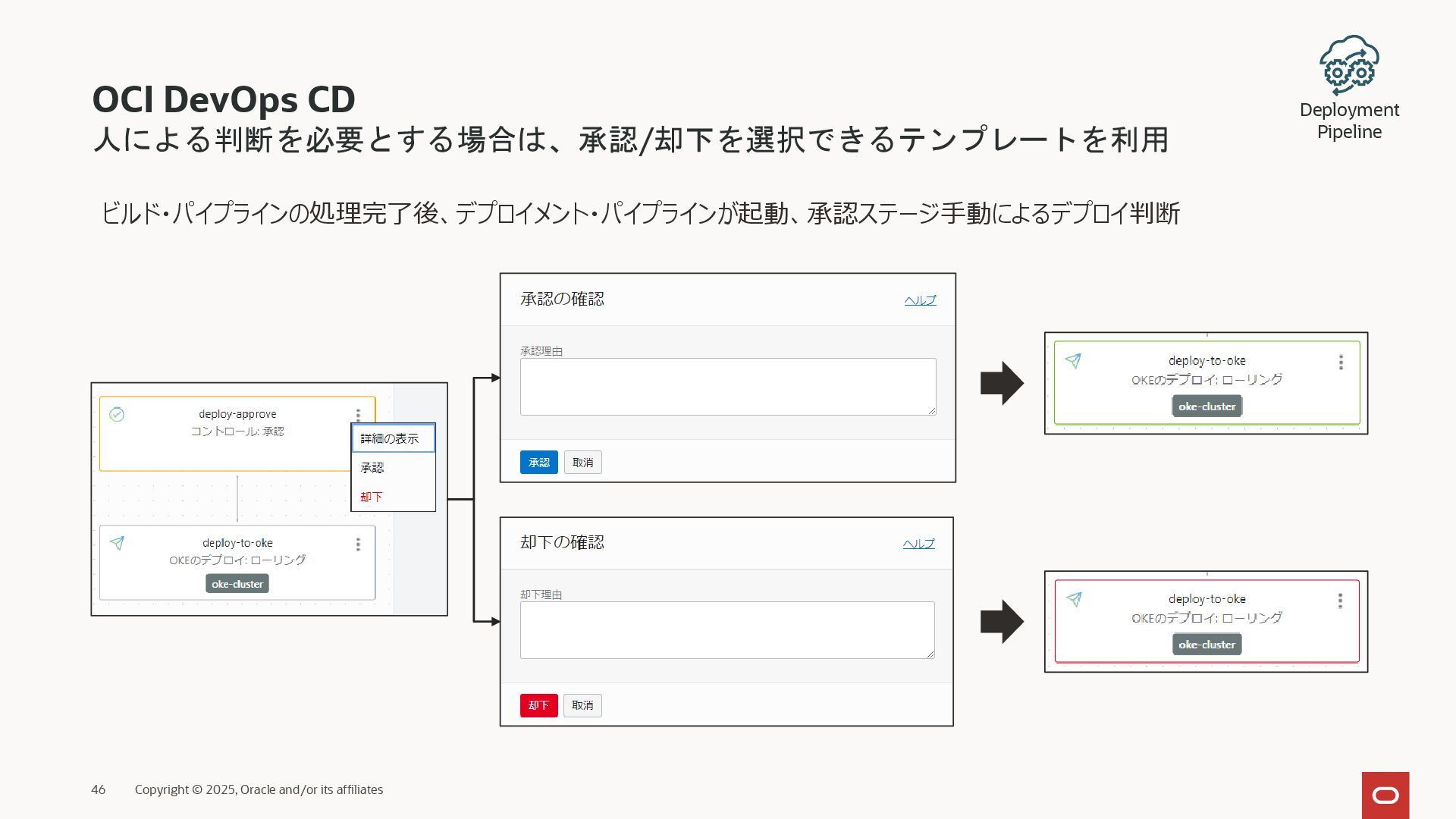Image resolution: width=1456 pixels, height=819 pixels.
Task: Click paper-plane icon in left deploy-to-oke stage
Action: click(117, 543)
